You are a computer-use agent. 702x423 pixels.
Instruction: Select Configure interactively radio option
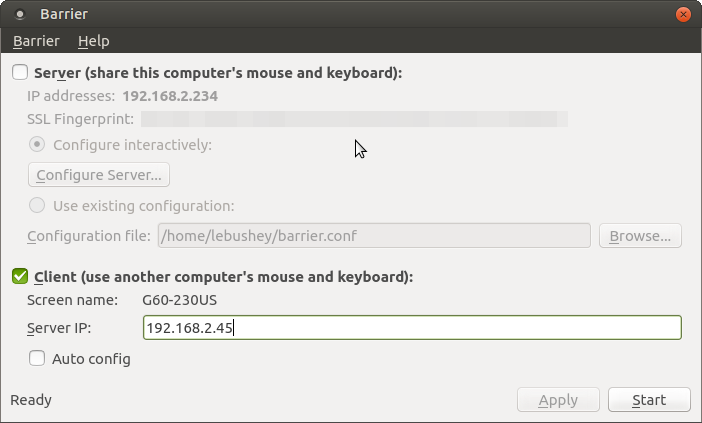point(37,144)
